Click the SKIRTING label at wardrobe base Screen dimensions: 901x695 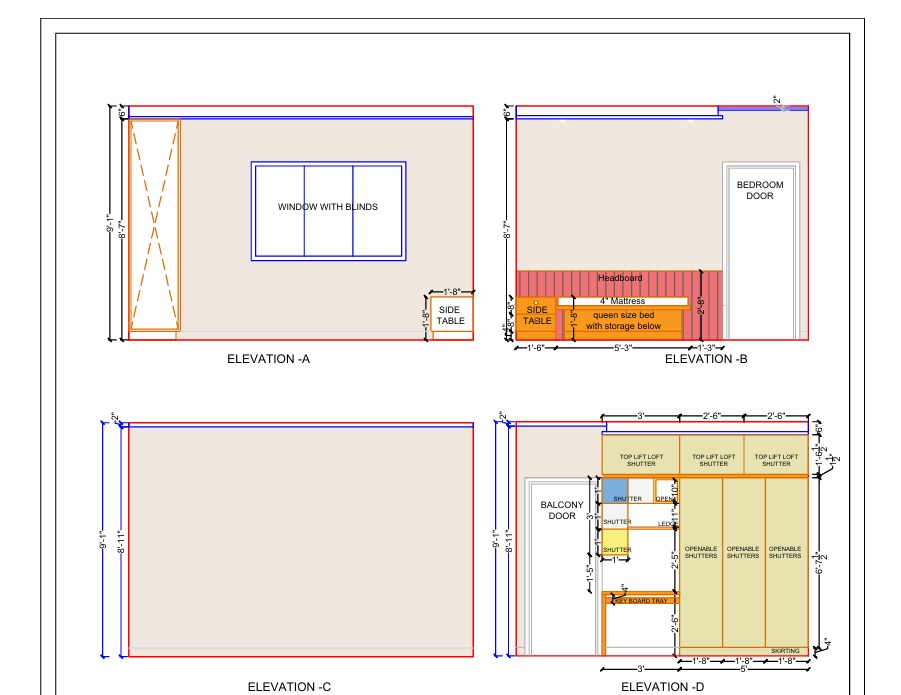click(785, 651)
